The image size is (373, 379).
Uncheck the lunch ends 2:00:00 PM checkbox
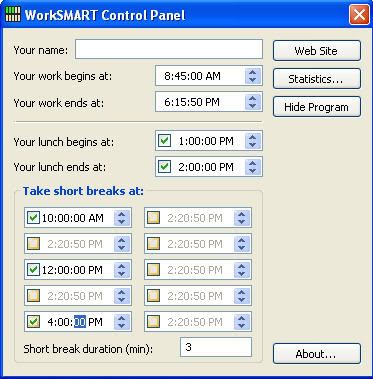164,167
